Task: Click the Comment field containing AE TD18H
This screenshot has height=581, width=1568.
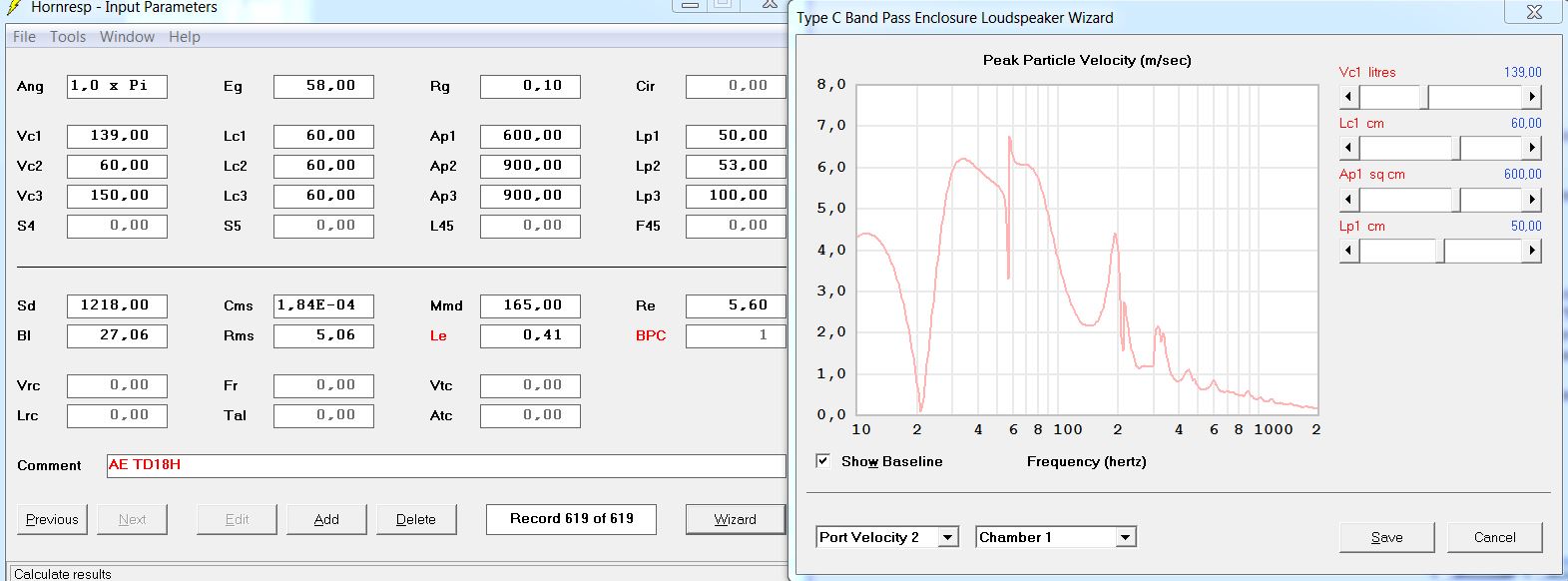Action: (446, 466)
